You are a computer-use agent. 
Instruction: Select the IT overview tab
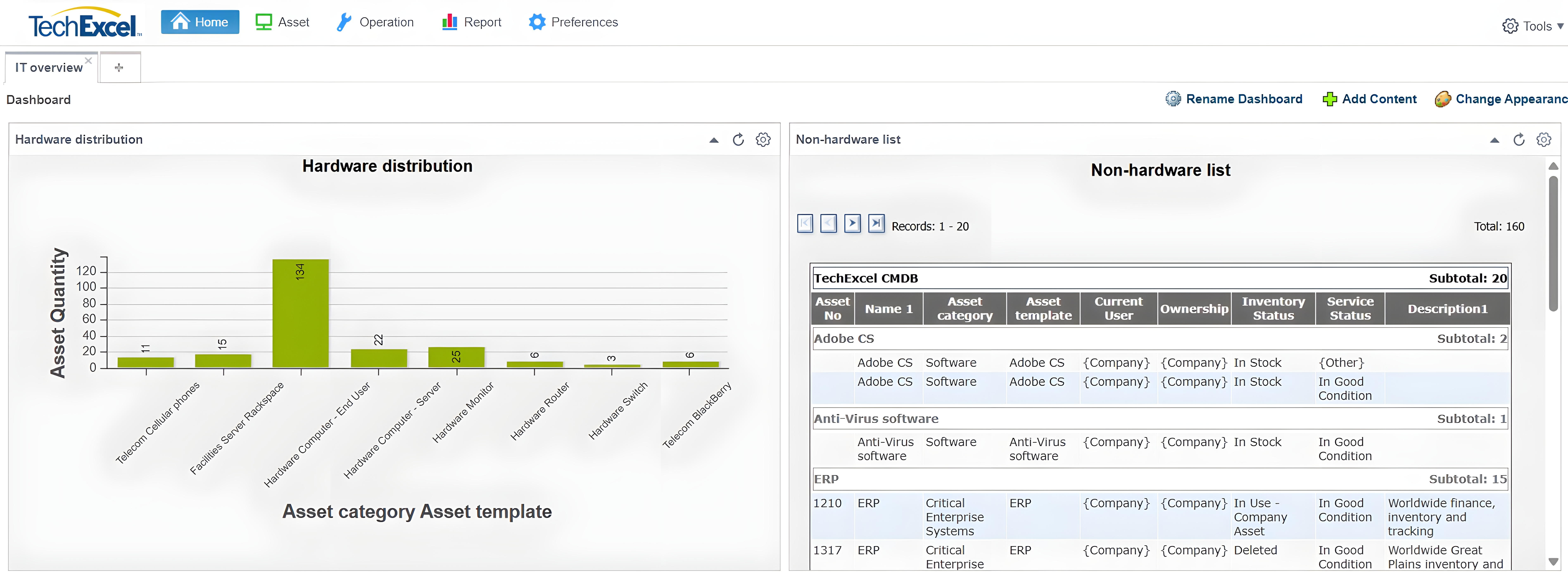click(x=49, y=68)
